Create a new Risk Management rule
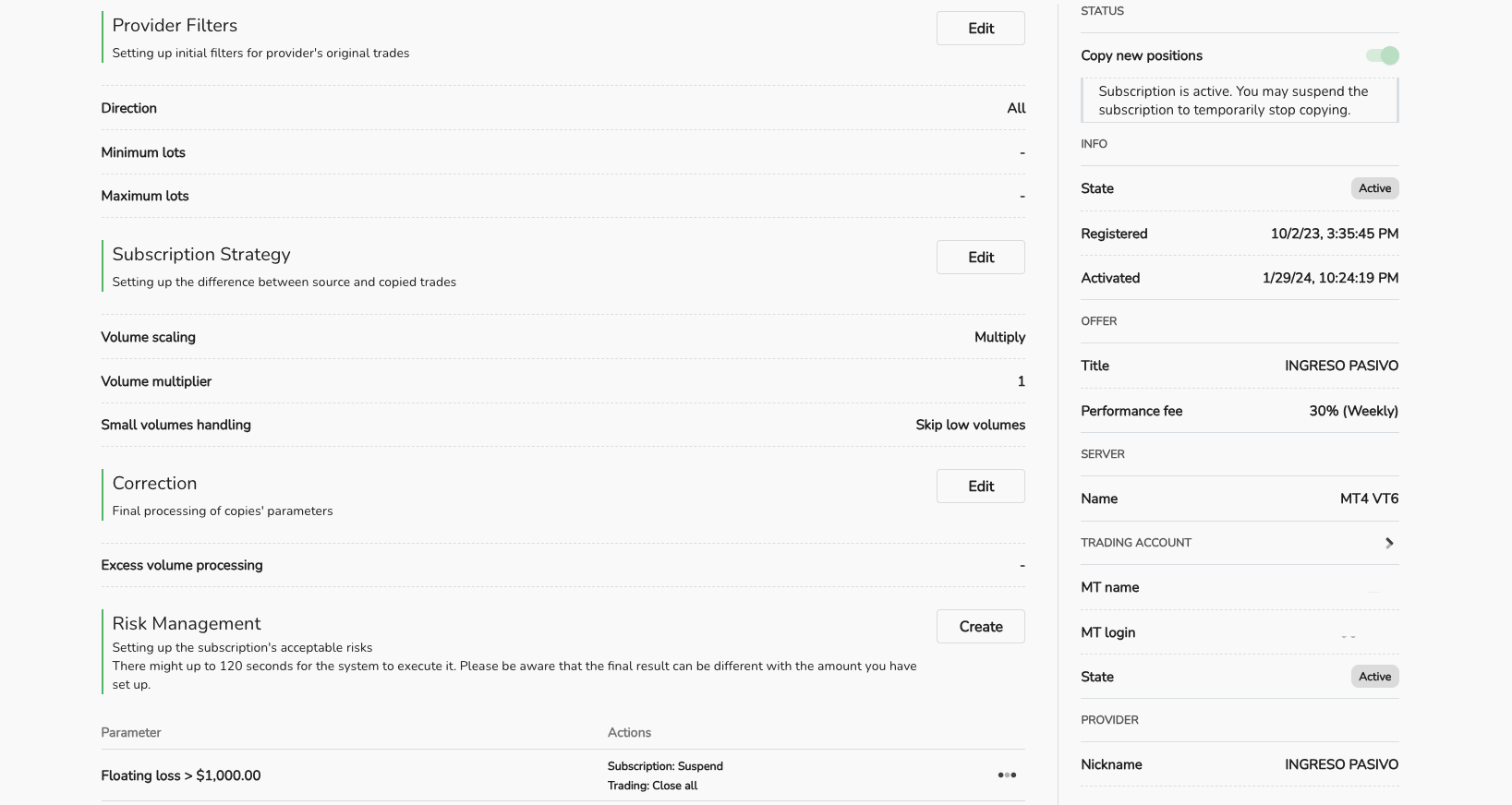 coord(980,627)
